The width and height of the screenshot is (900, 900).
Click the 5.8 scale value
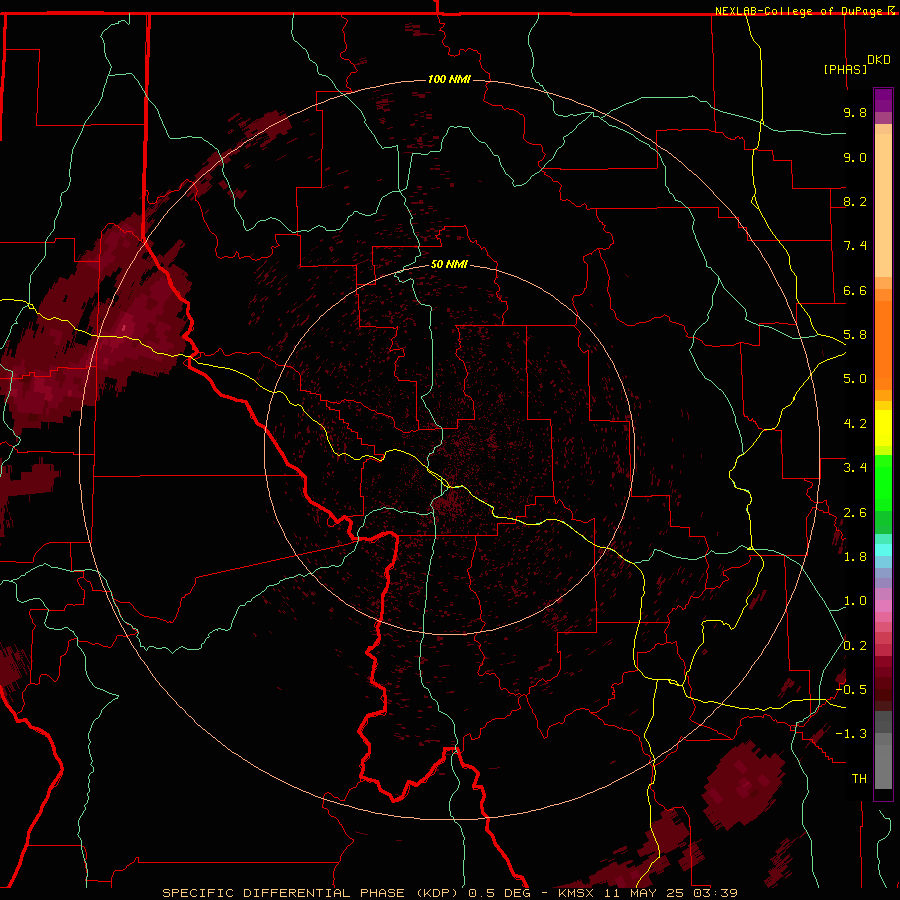click(x=855, y=335)
